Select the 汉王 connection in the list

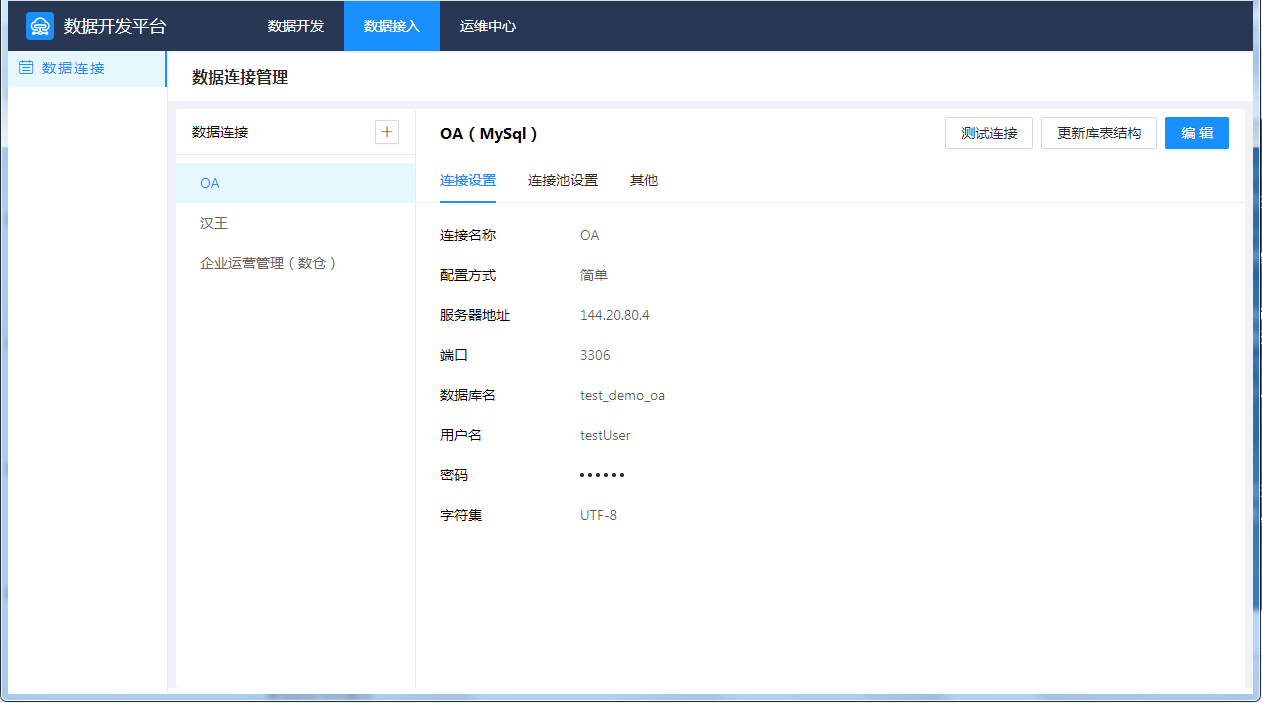pos(214,224)
